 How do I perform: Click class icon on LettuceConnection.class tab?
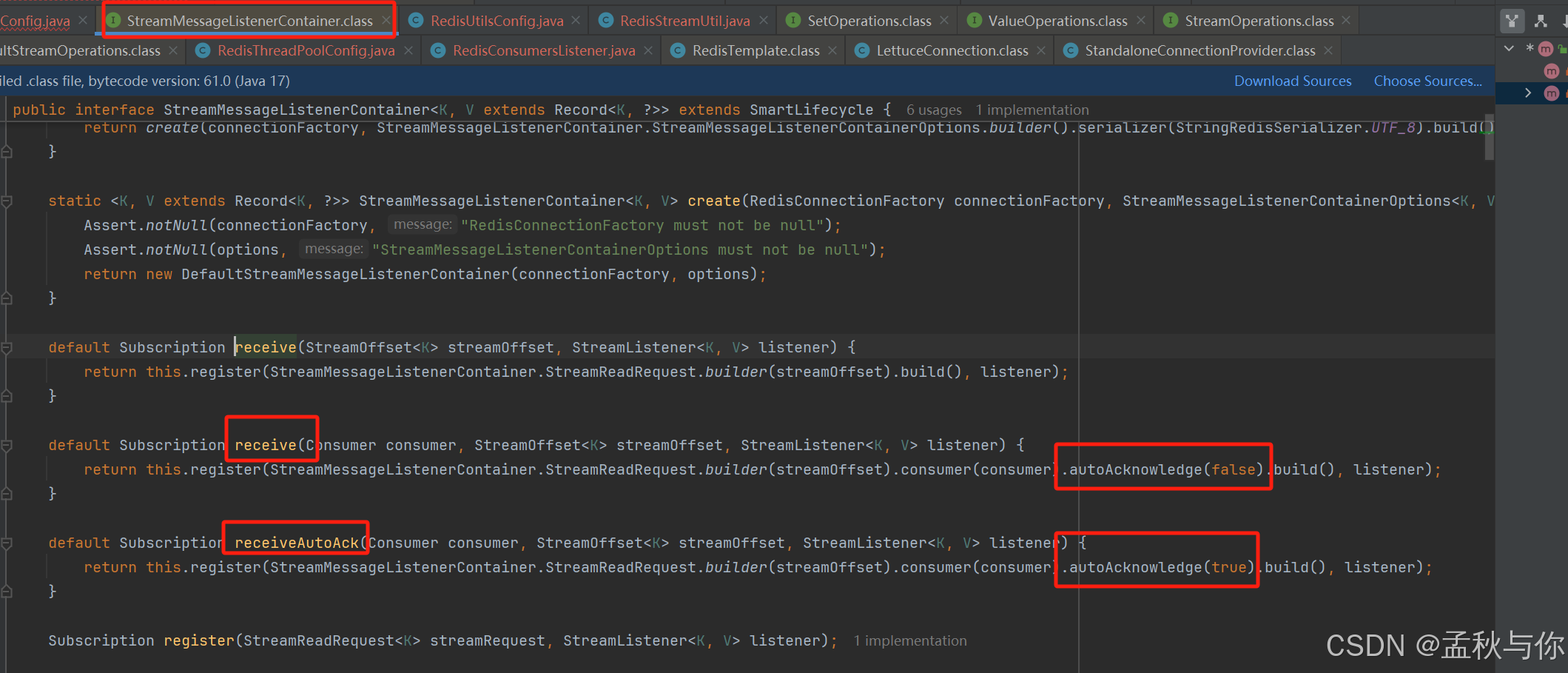[x=861, y=50]
